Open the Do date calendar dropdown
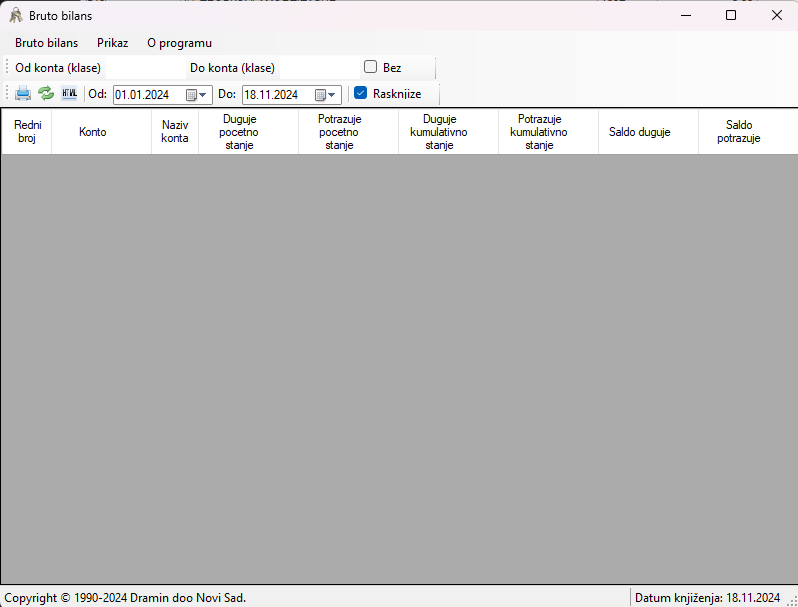 click(x=327, y=95)
